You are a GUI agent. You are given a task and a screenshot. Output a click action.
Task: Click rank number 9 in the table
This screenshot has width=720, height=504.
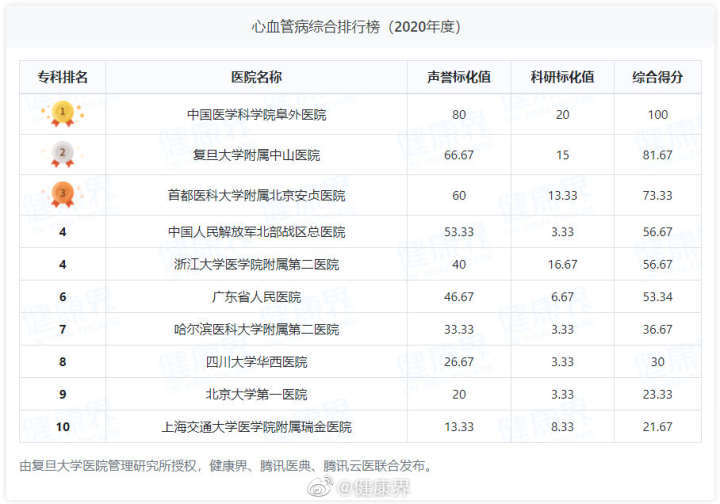[62, 394]
